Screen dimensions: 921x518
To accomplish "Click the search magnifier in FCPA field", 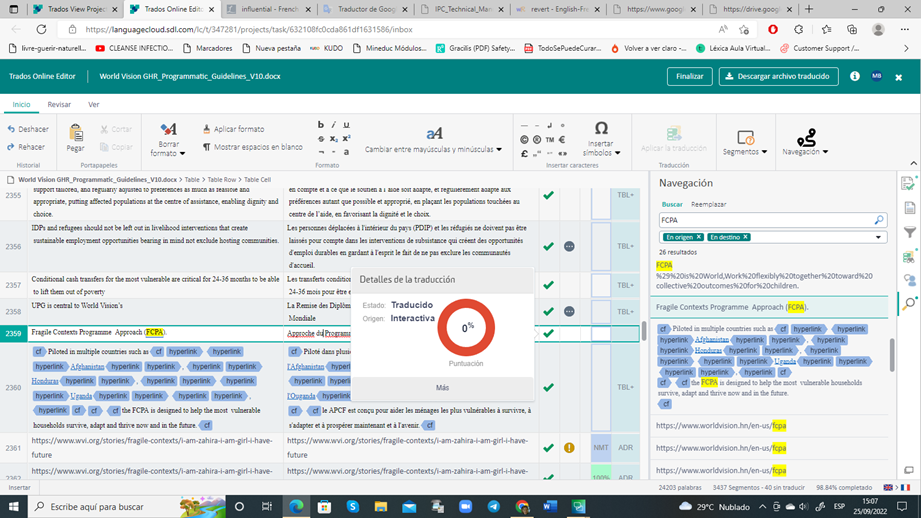I will [879, 220].
